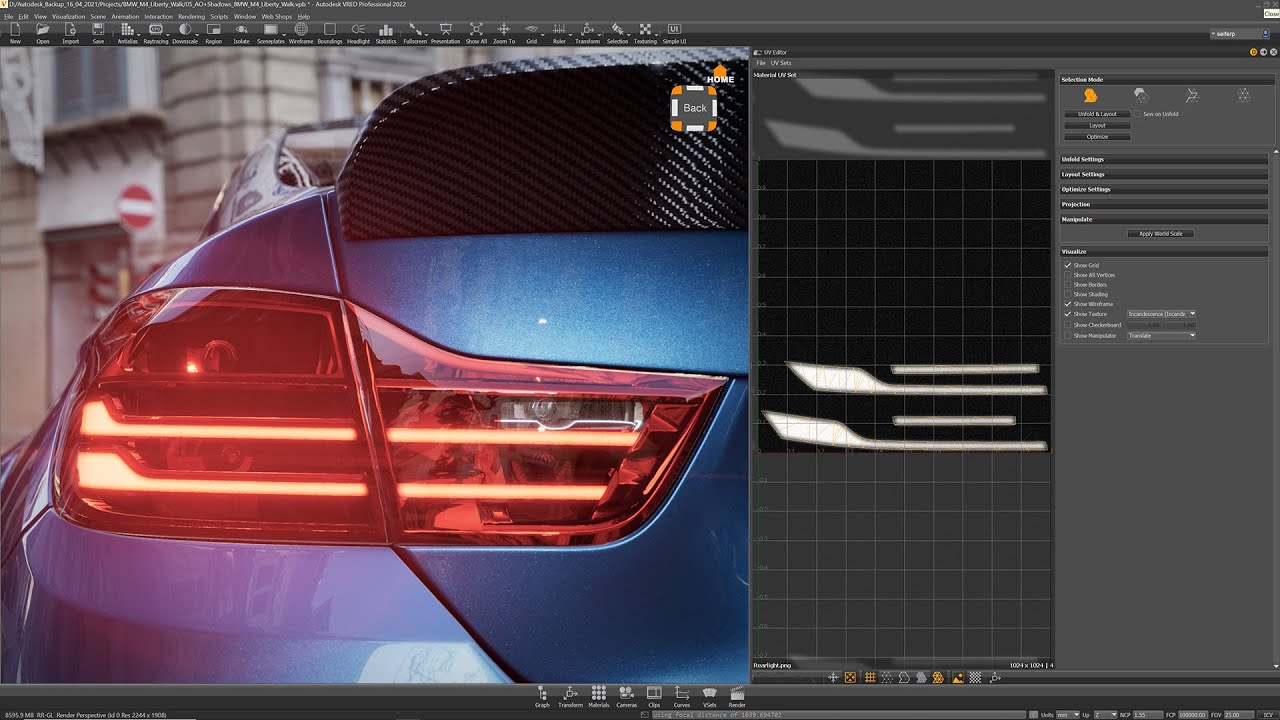Open the Materials module icon
Image resolution: width=1280 pixels, height=720 pixels.
click(x=598, y=696)
